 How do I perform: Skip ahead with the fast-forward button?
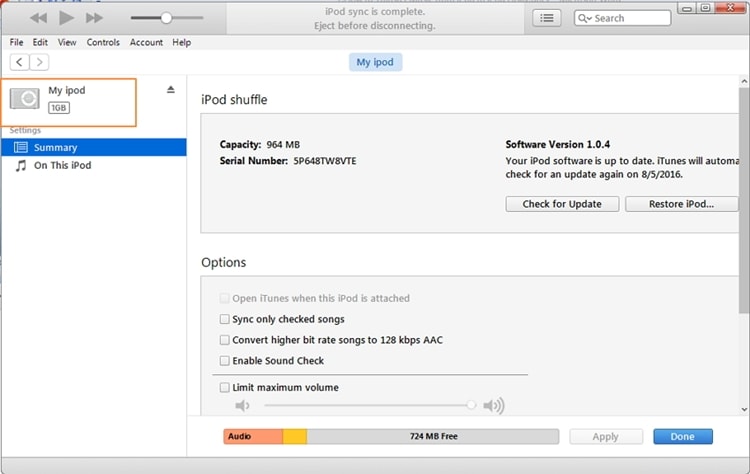pos(94,18)
